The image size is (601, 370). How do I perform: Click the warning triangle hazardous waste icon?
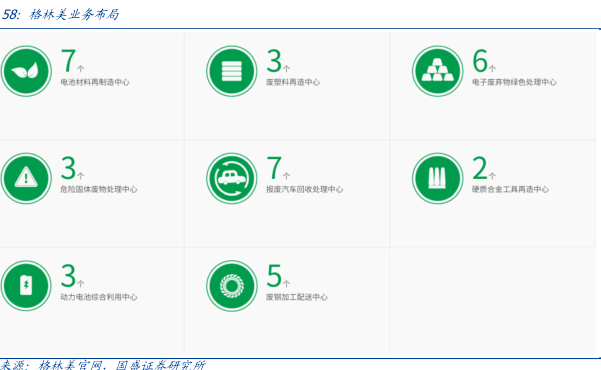(26, 179)
